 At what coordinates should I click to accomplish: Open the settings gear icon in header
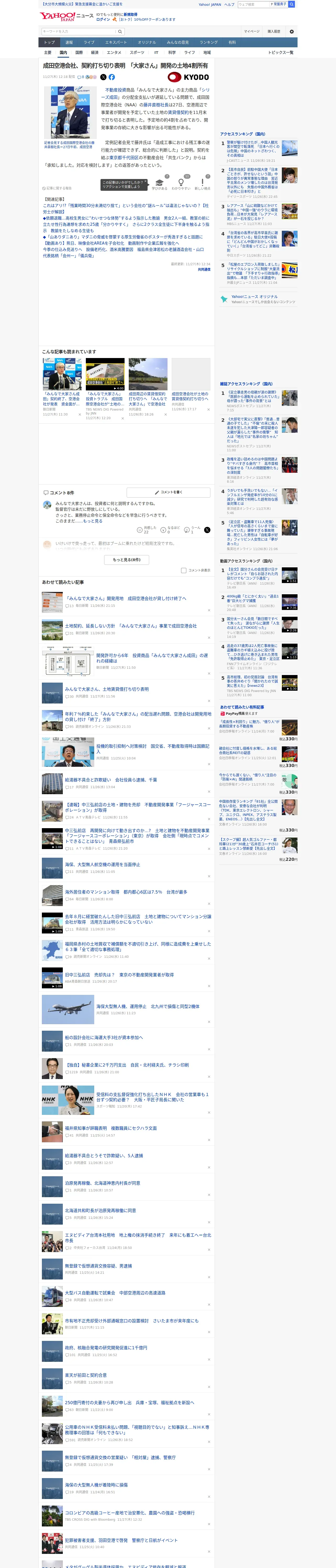coord(292,32)
